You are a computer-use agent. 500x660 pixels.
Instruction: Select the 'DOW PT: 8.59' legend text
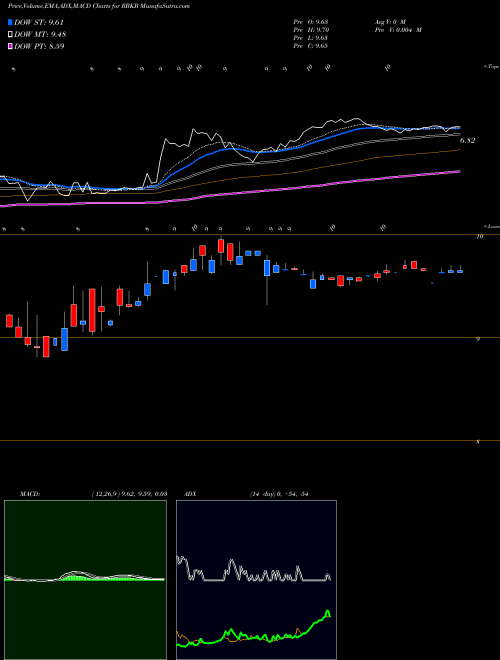point(39,46)
